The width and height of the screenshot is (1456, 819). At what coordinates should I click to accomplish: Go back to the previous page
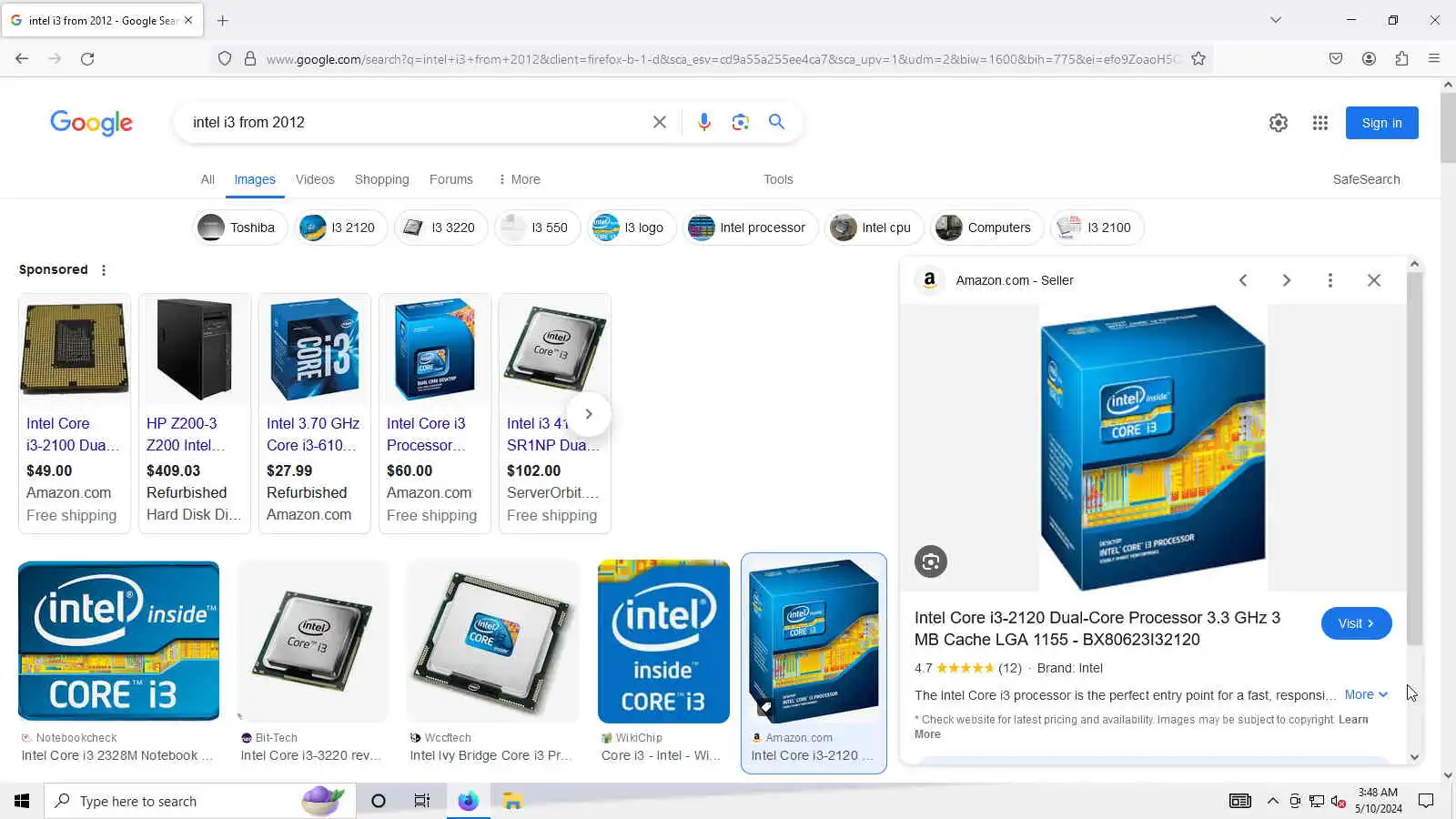point(22,59)
